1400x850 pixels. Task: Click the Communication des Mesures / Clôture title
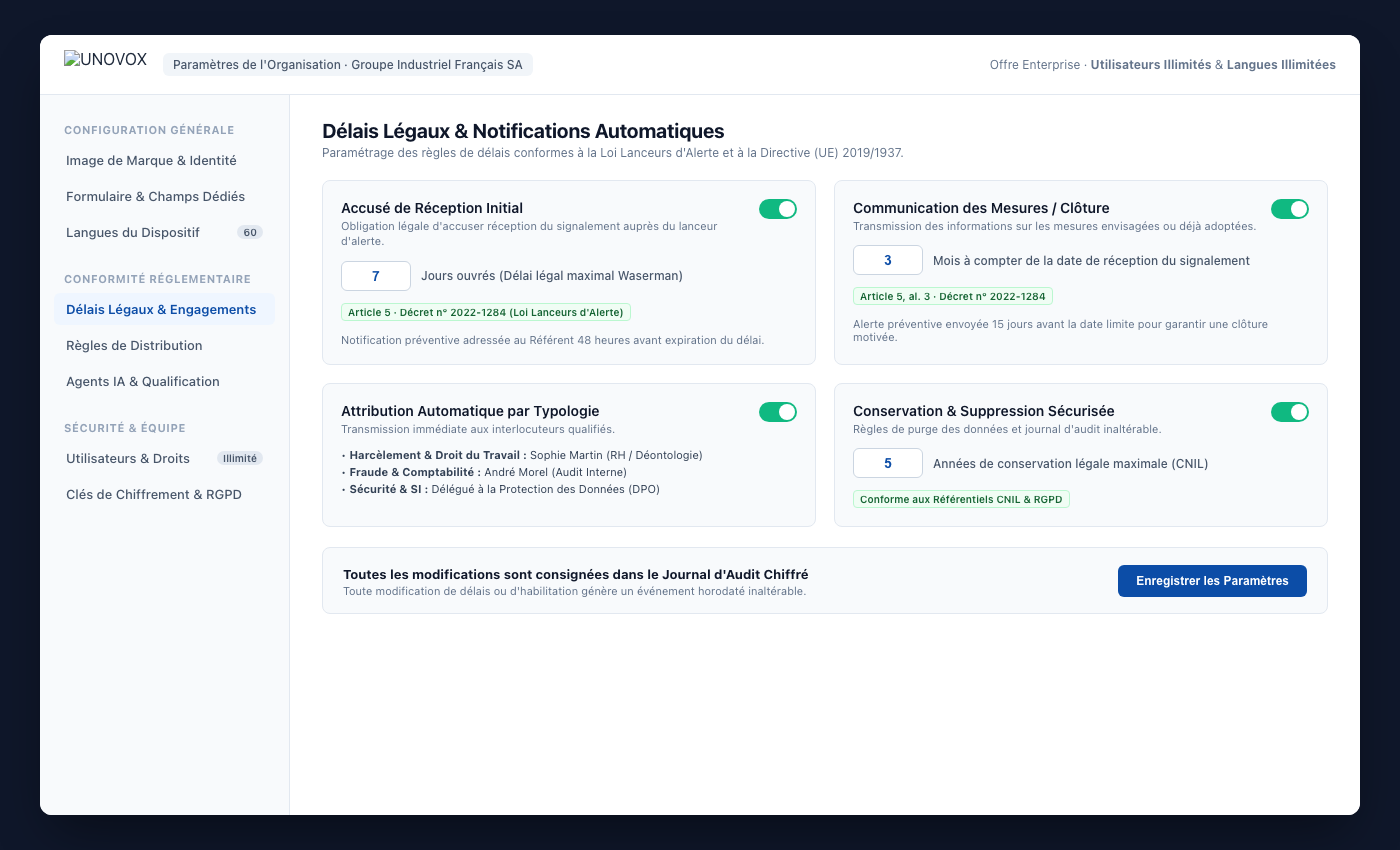point(981,209)
